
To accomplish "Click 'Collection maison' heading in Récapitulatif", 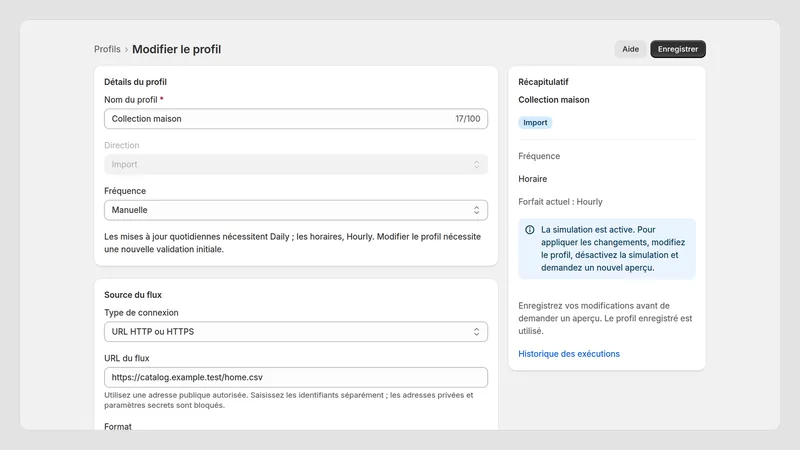I will tap(554, 100).
